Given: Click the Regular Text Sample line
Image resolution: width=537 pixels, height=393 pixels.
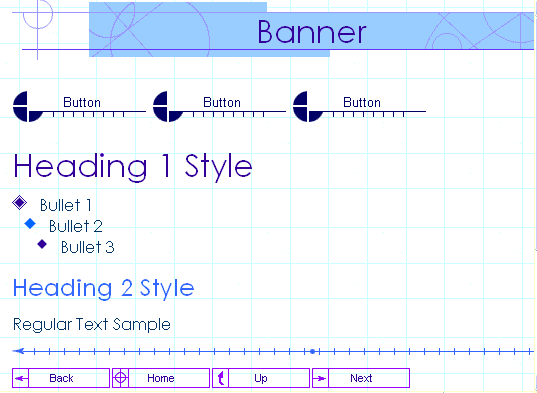Looking at the screenshot, I should [92, 325].
